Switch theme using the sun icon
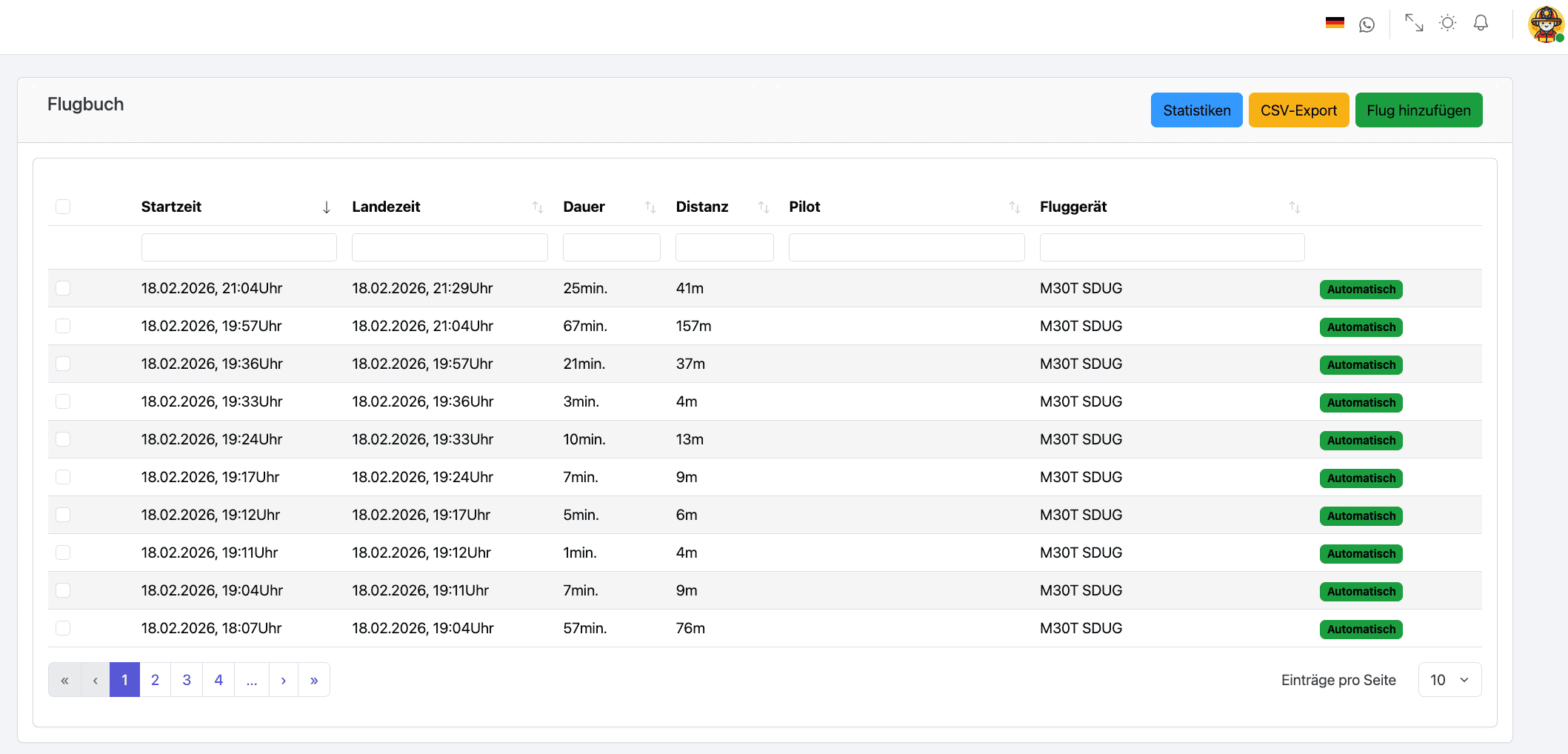The width and height of the screenshot is (1568, 754). pyautogui.click(x=1447, y=23)
